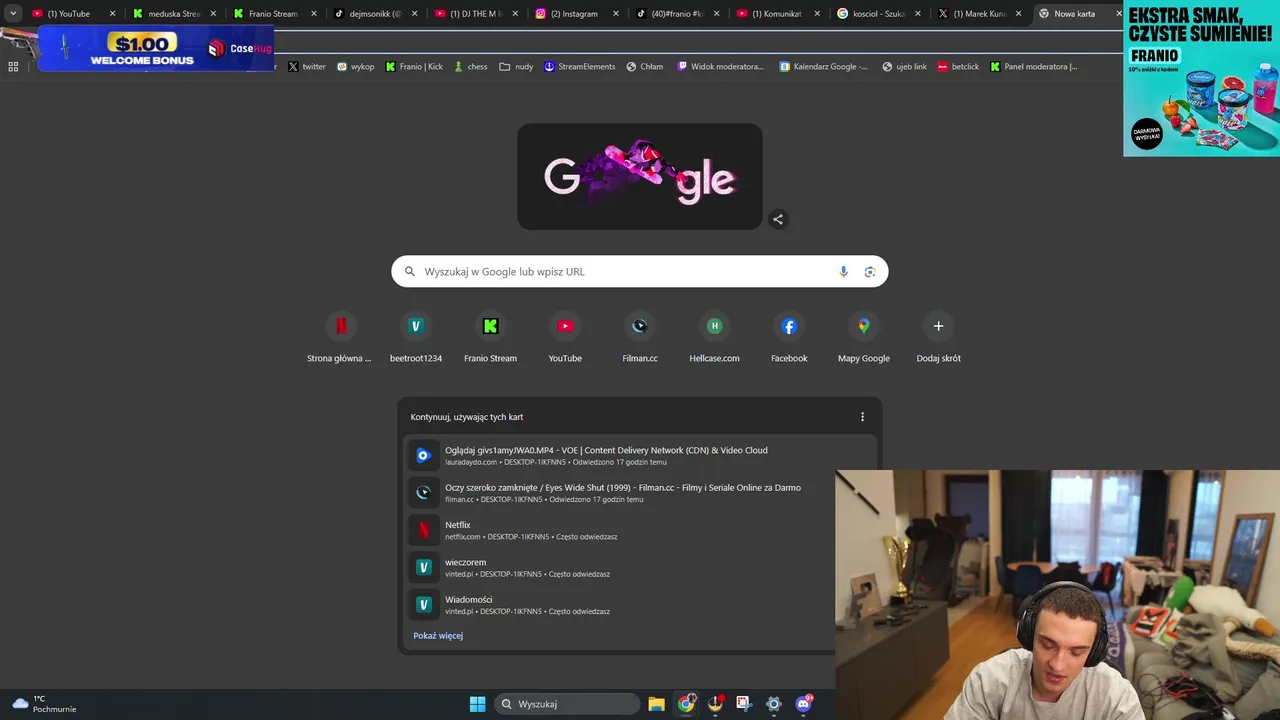Open the Vinted wieczorem entry
Viewport: 1280px width, 720px height.
coord(640,567)
